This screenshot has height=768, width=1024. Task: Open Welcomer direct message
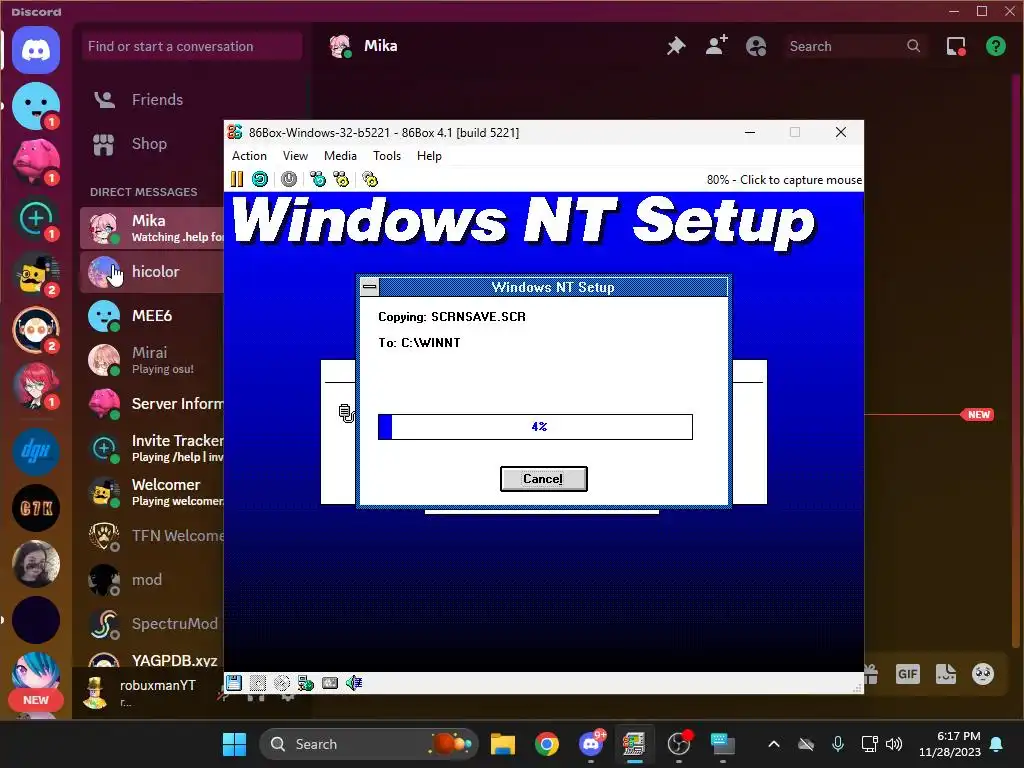(152, 492)
